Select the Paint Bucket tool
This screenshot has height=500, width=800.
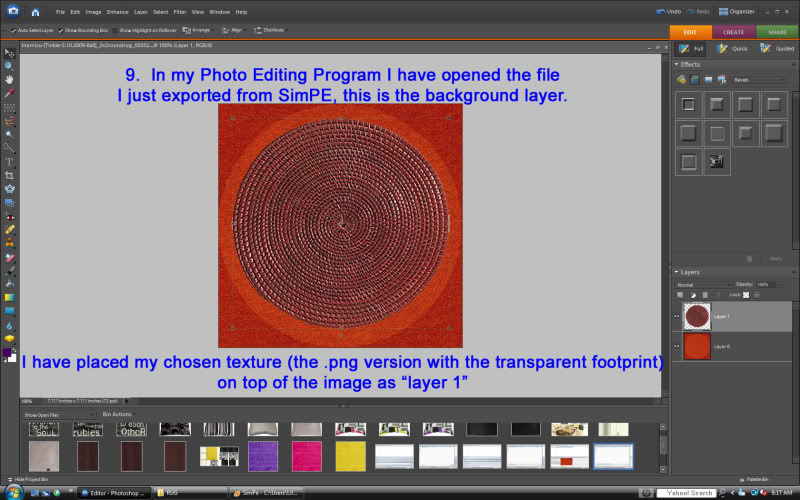9,284
